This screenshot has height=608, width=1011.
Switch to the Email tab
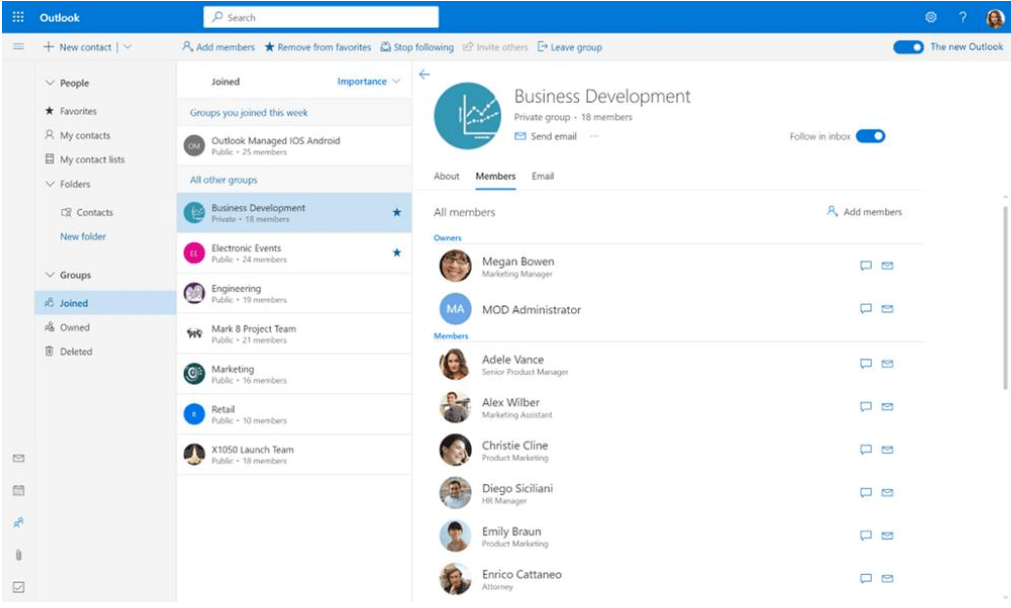coord(542,177)
